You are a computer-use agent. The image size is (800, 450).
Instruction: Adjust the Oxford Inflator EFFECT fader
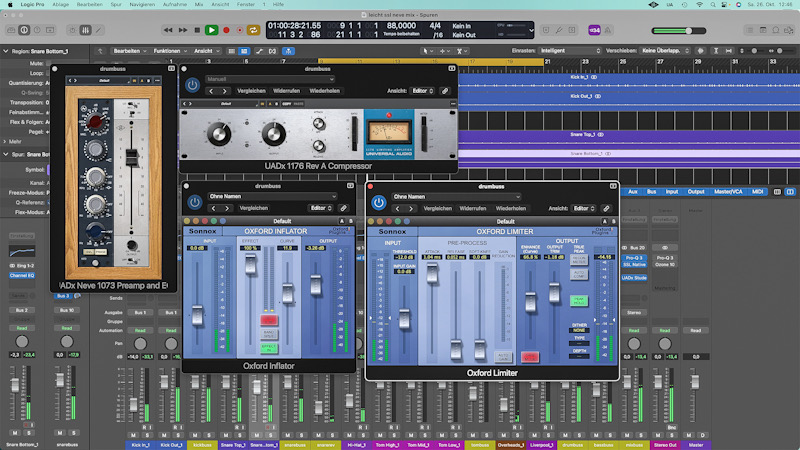[250, 264]
